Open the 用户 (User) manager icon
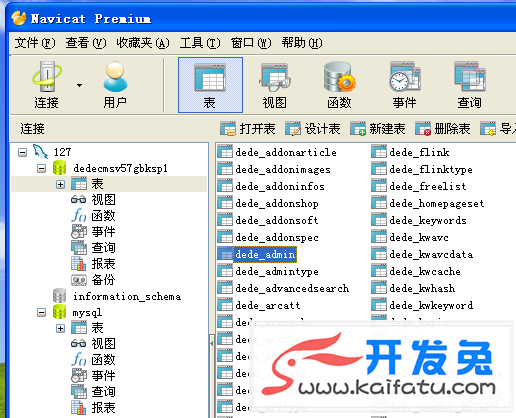Viewport: 516px width, 418px height. coord(115,85)
